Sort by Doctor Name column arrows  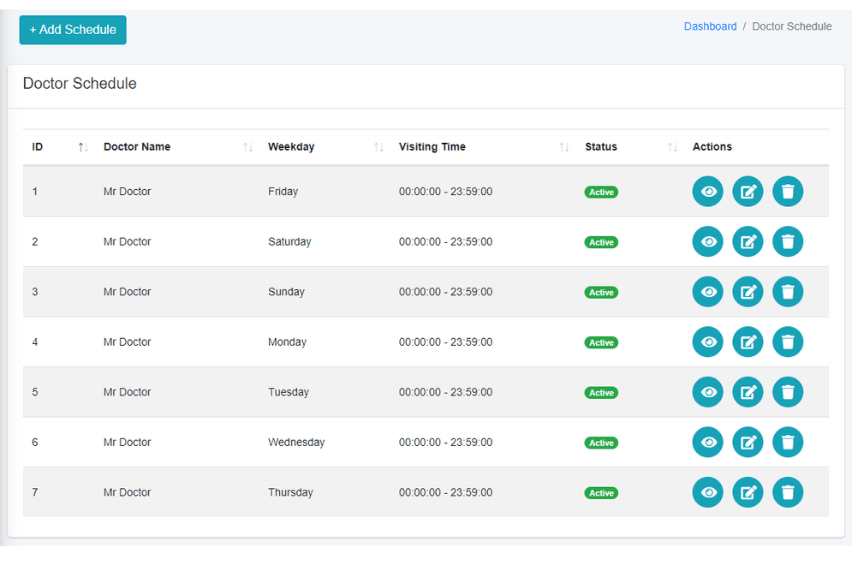tap(247, 147)
